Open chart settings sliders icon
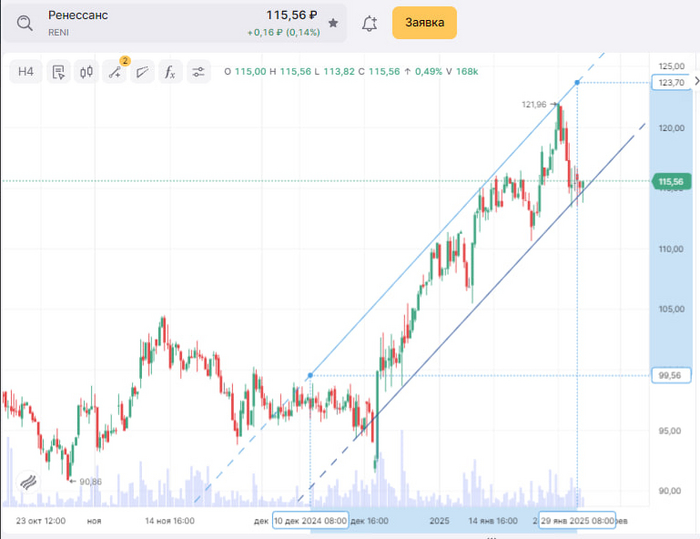 coord(198,71)
